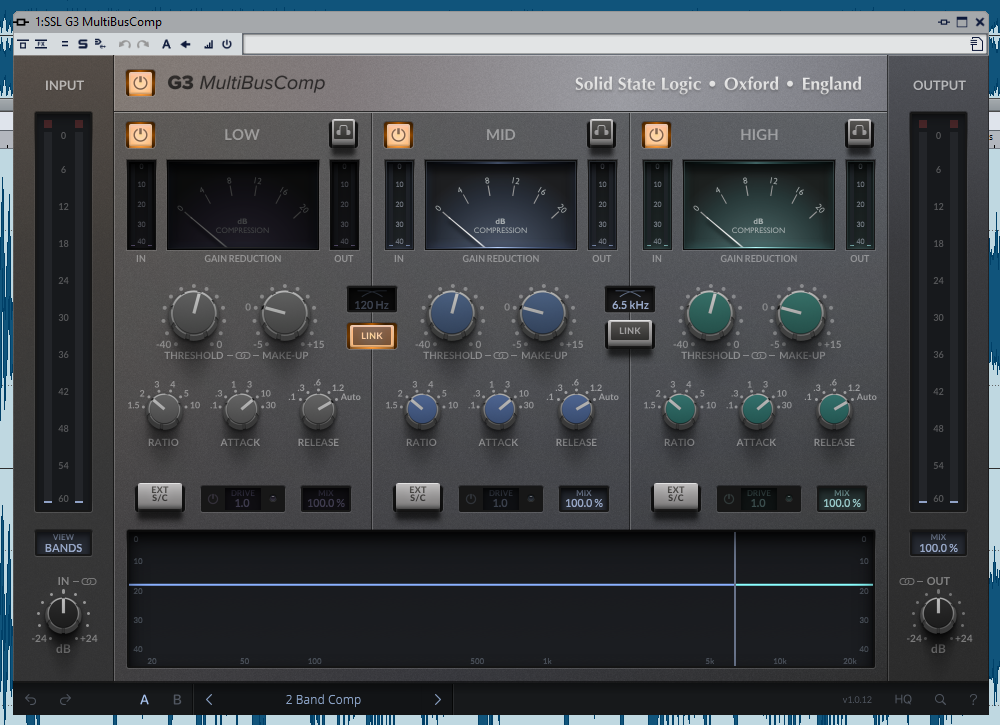Click the 120 Hz crossover frequency field
Image resolution: width=1000 pixels, height=725 pixels.
click(x=372, y=299)
